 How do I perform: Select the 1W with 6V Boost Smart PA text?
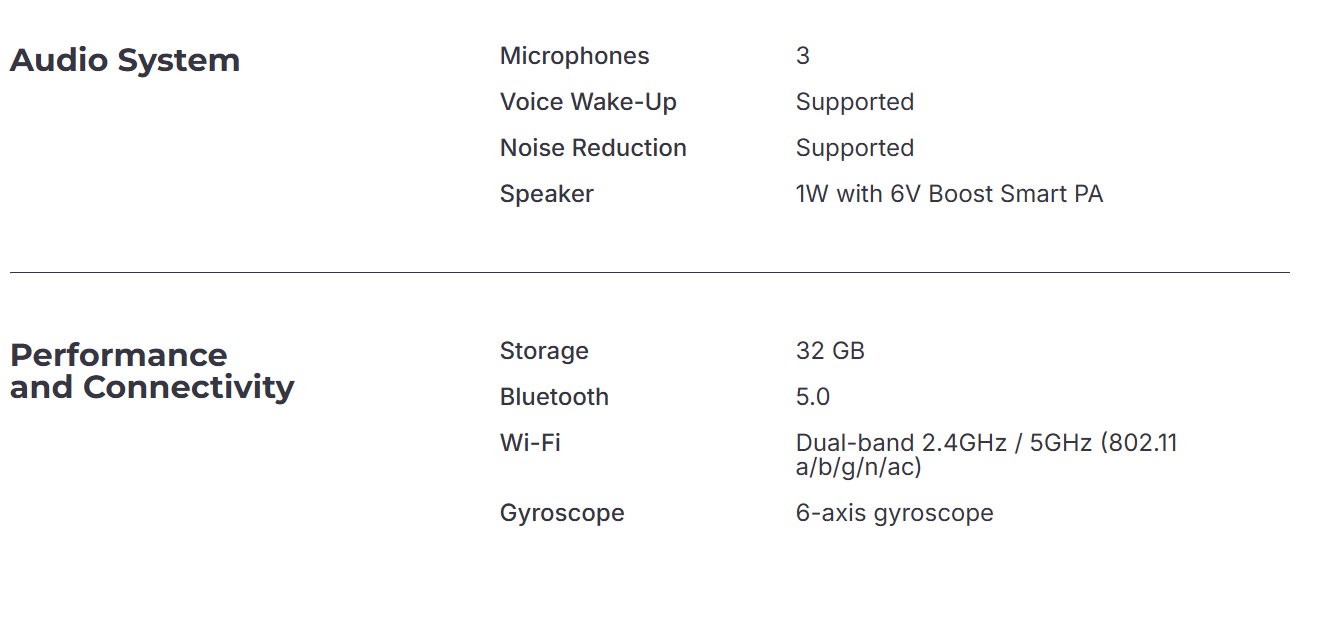949,194
